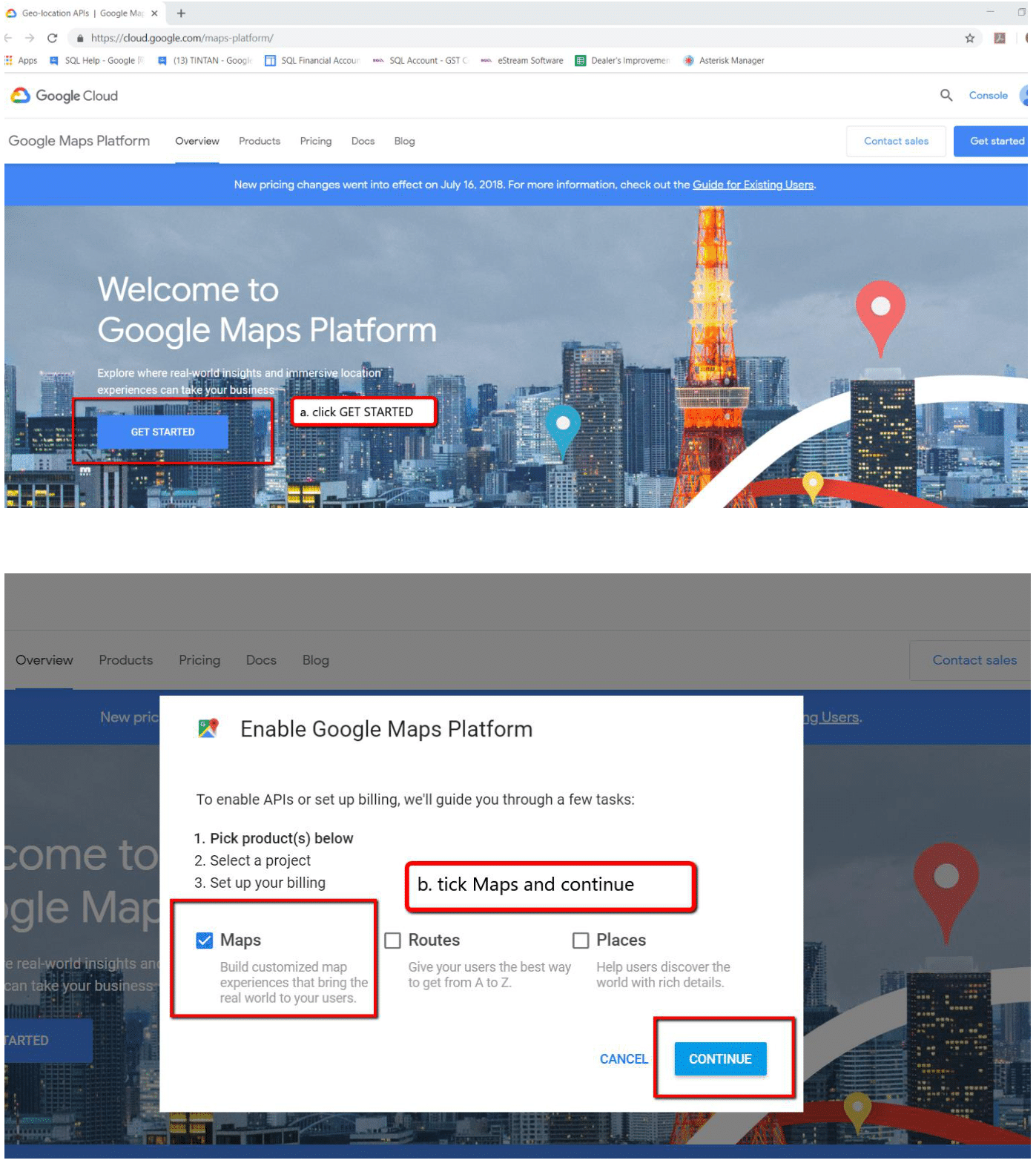Go to the Pricing tab
The width and height of the screenshot is (1036, 1163).
(316, 141)
